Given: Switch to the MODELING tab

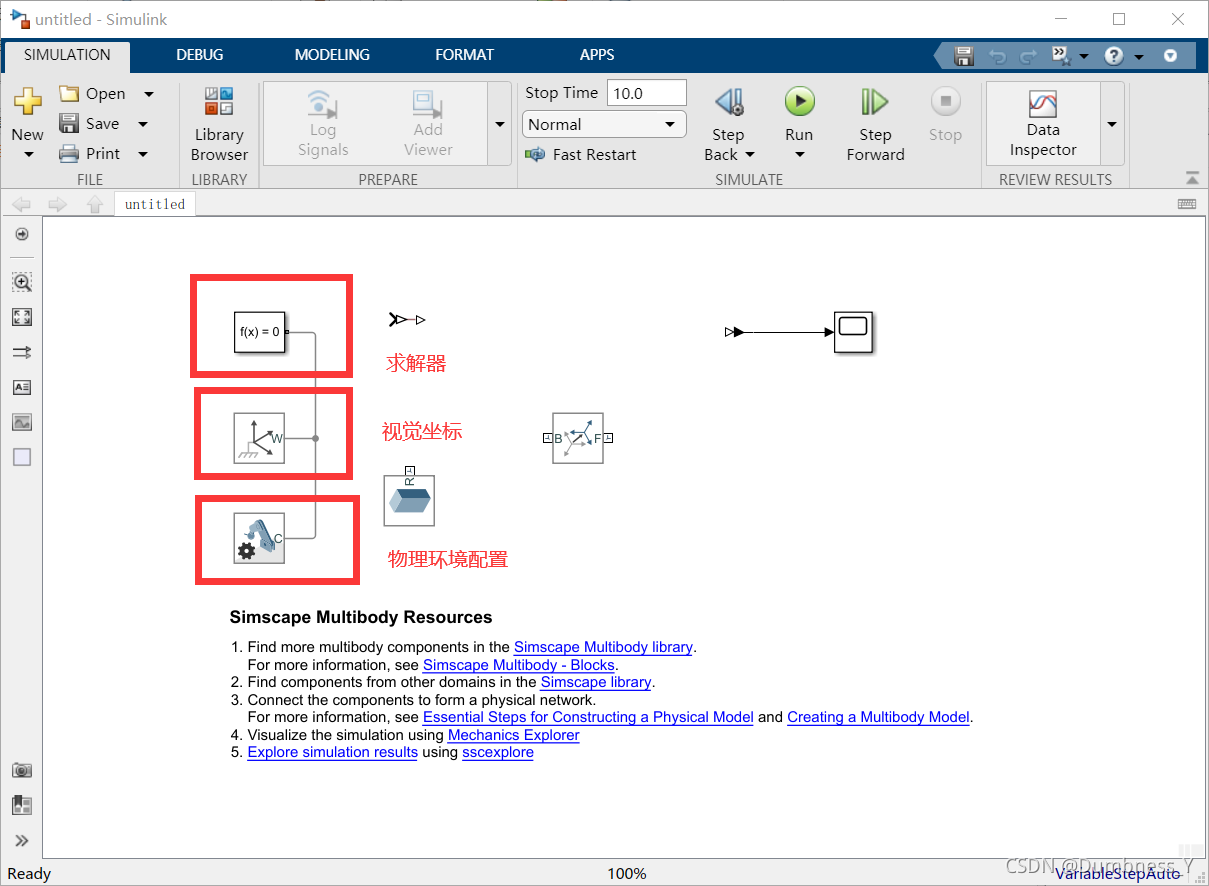Looking at the screenshot, I should click(x=332, y=55).
